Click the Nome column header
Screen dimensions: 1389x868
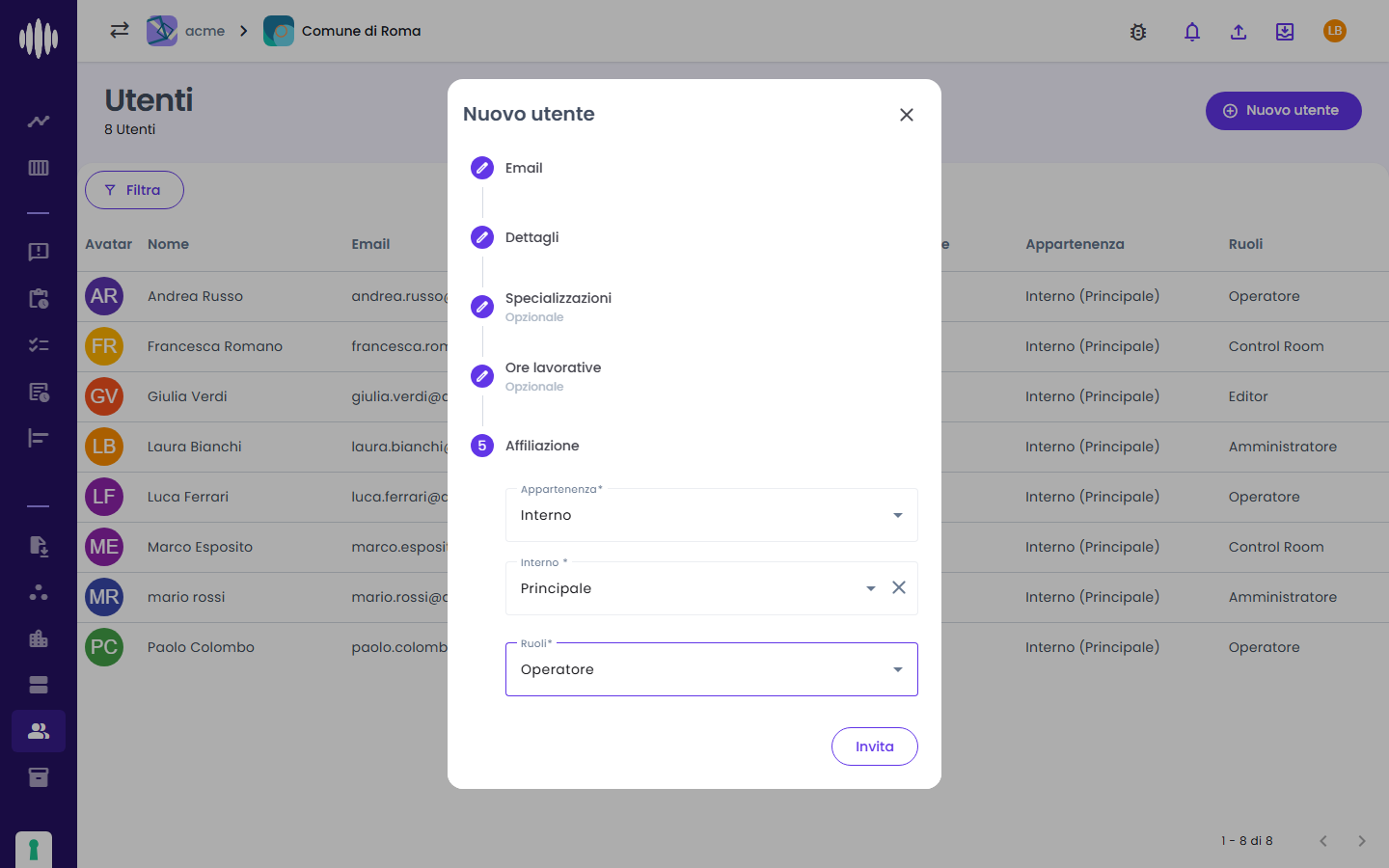(x=168, y=244)
